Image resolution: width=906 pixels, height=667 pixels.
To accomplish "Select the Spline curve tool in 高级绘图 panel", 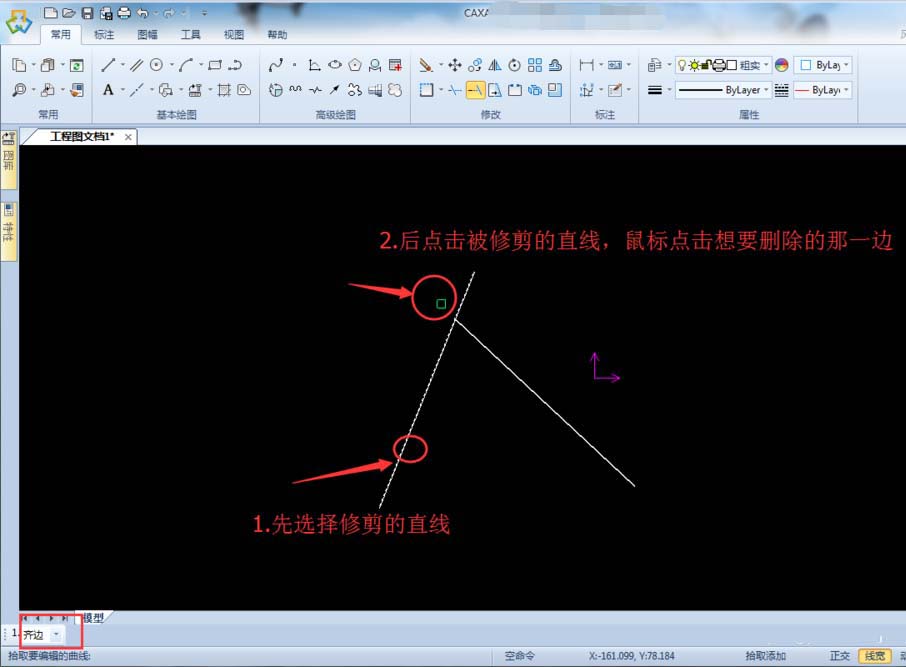I will click(x=276, y=64).
